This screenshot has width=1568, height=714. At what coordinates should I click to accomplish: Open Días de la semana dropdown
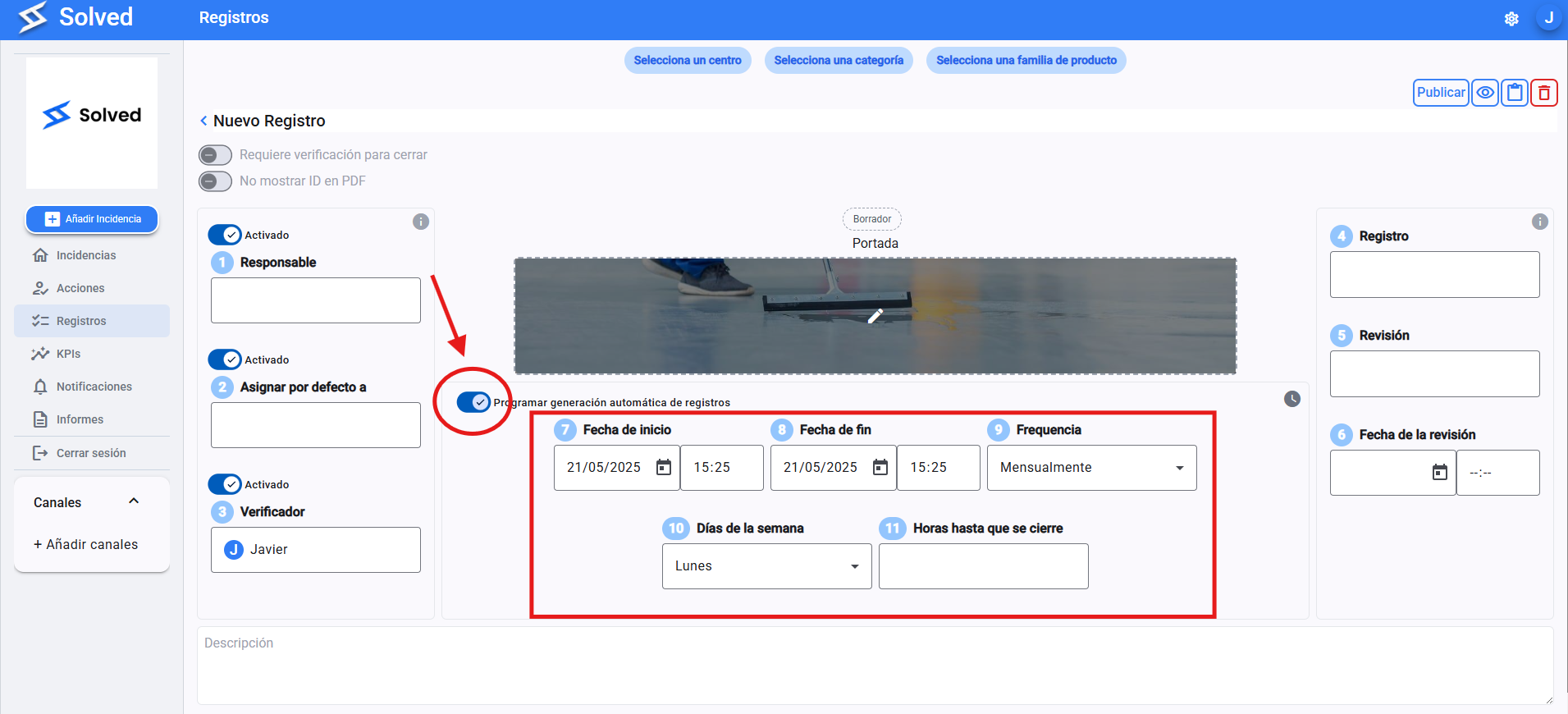coord(766,566)
